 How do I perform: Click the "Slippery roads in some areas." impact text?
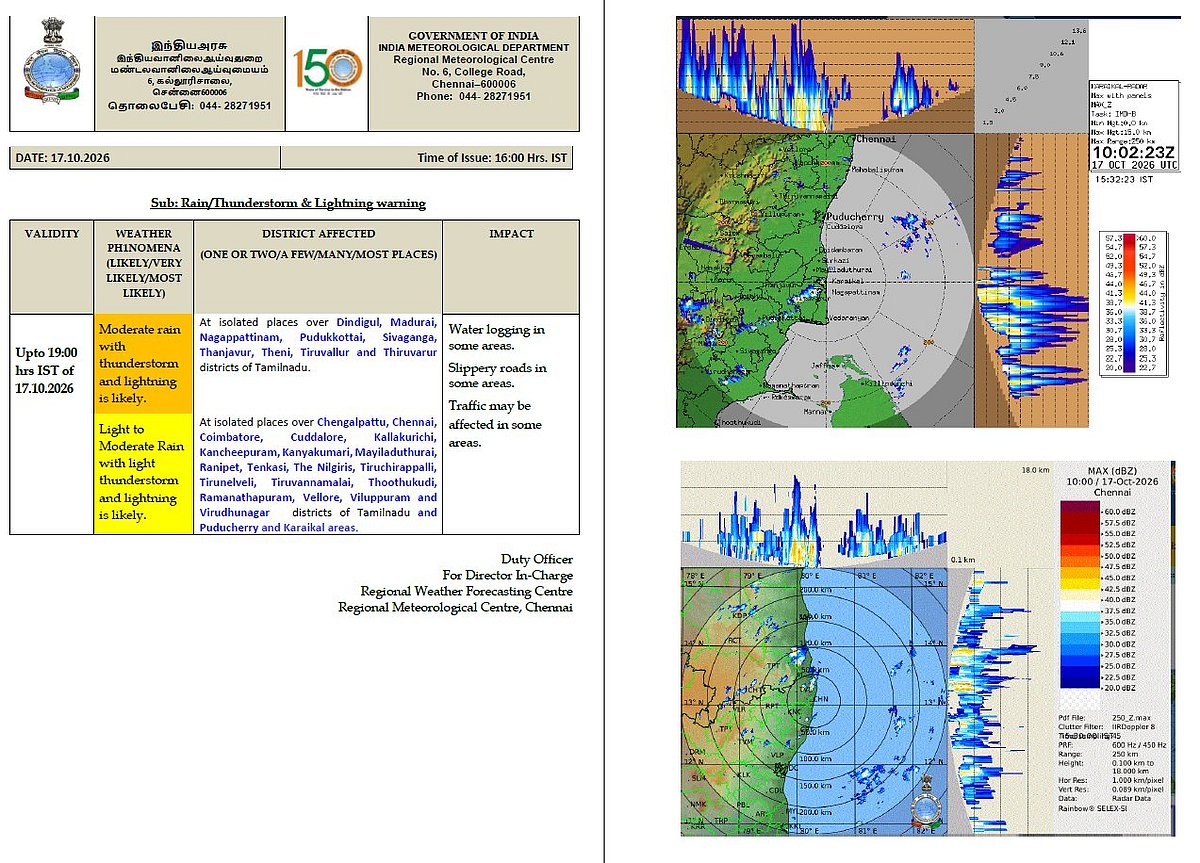pyautogui.click(x=497, y=375)
